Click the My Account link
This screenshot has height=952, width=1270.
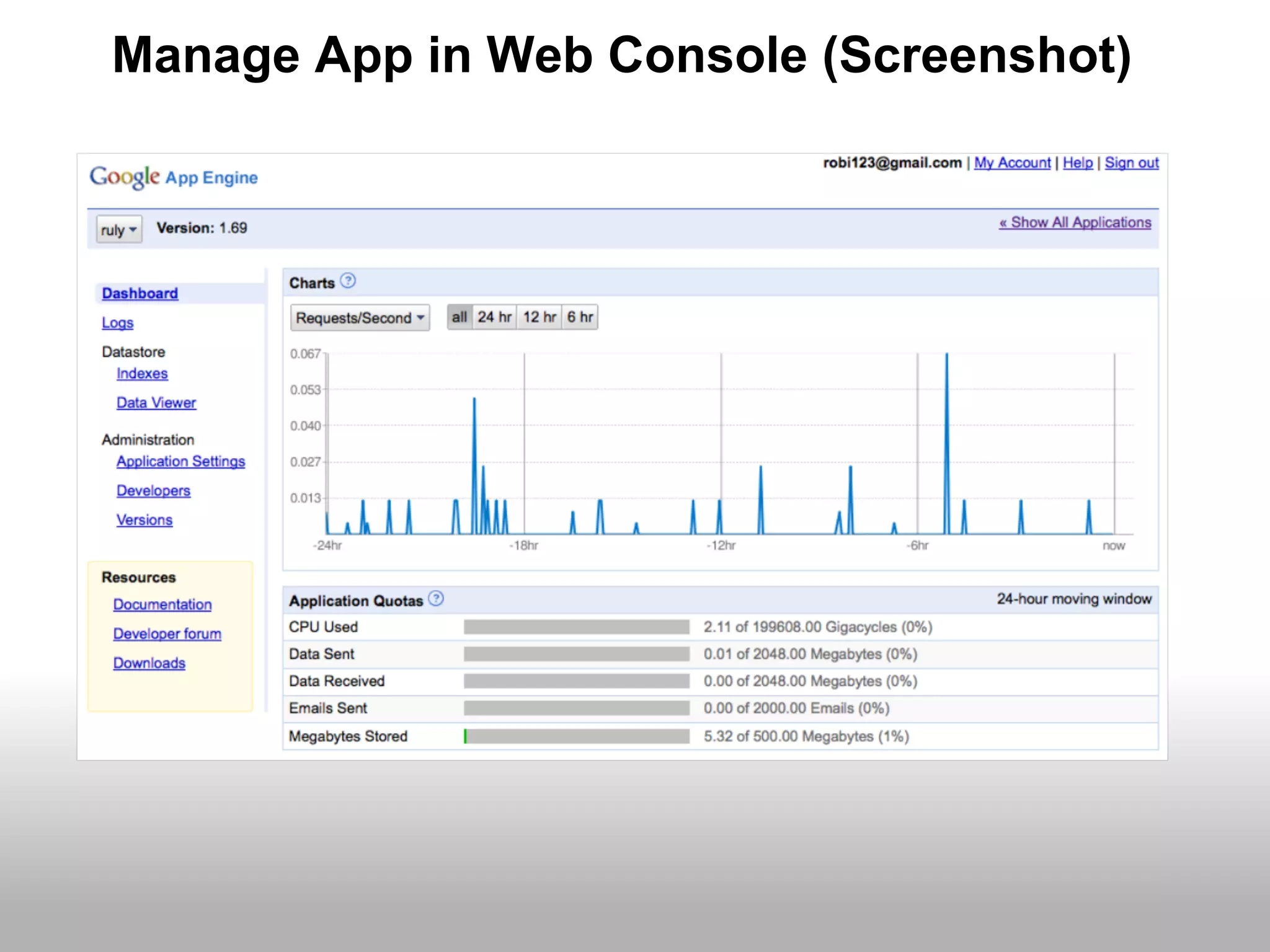click(x=1012, y=163)
